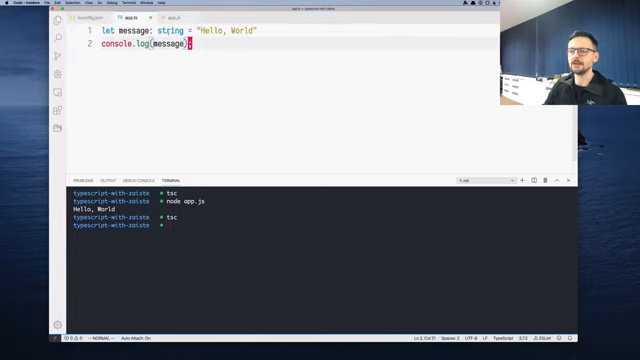Click the string type annotation on line 1
640x360 pixels.
(171, 31)
